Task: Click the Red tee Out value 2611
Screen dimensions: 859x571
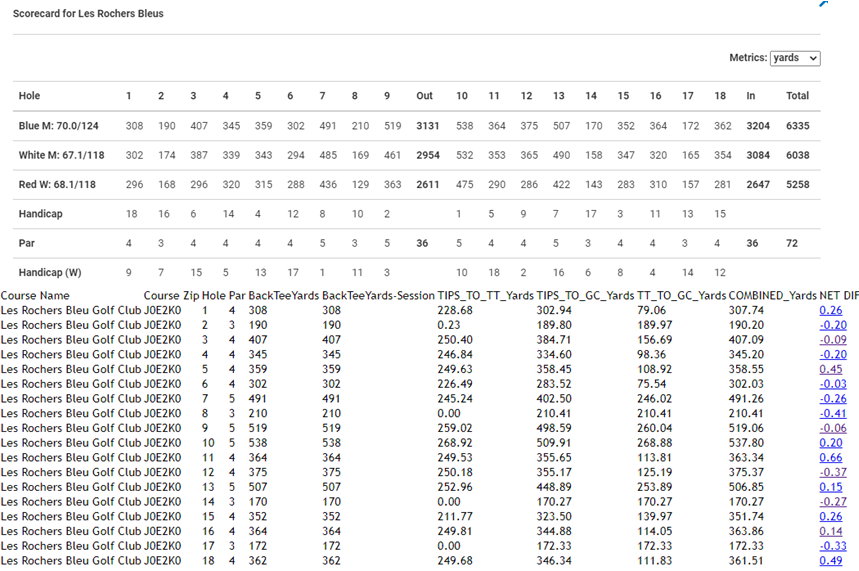Action: (427, 185)
